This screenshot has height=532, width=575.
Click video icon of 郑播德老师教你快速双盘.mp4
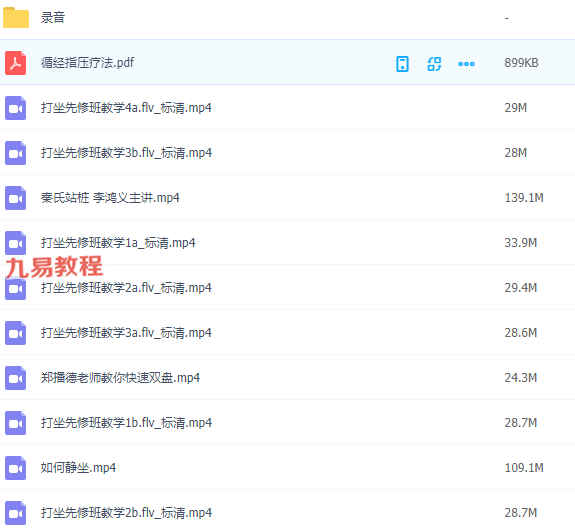(x=15, y=378)
